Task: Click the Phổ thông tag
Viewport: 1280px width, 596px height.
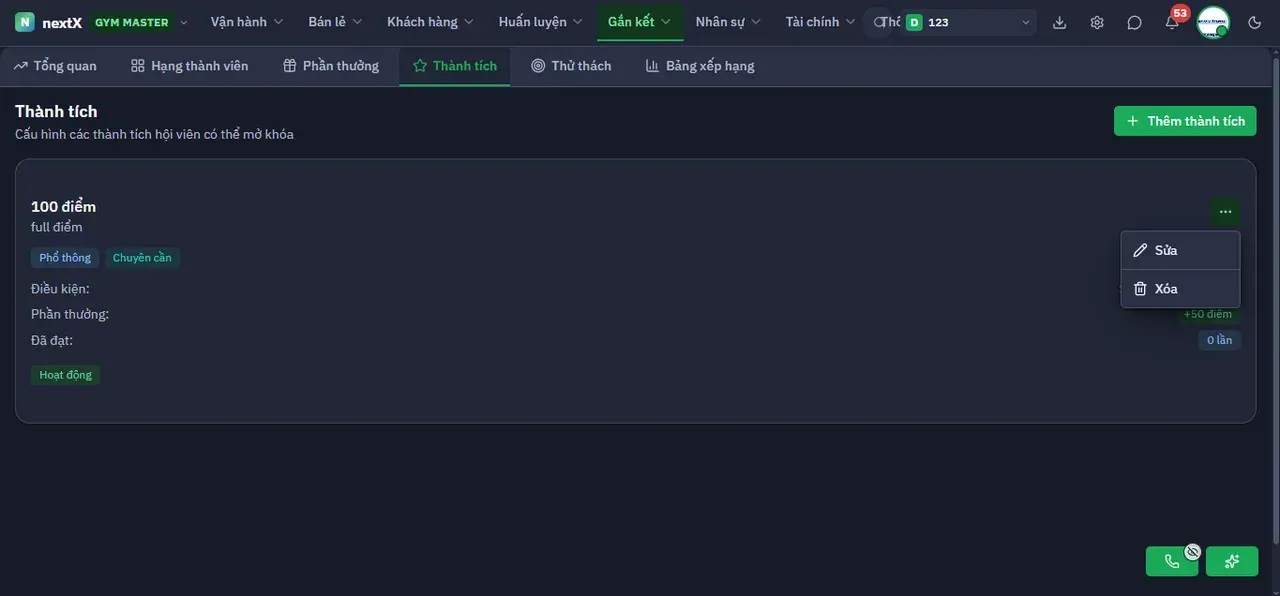Action: (x=65, y=258)
